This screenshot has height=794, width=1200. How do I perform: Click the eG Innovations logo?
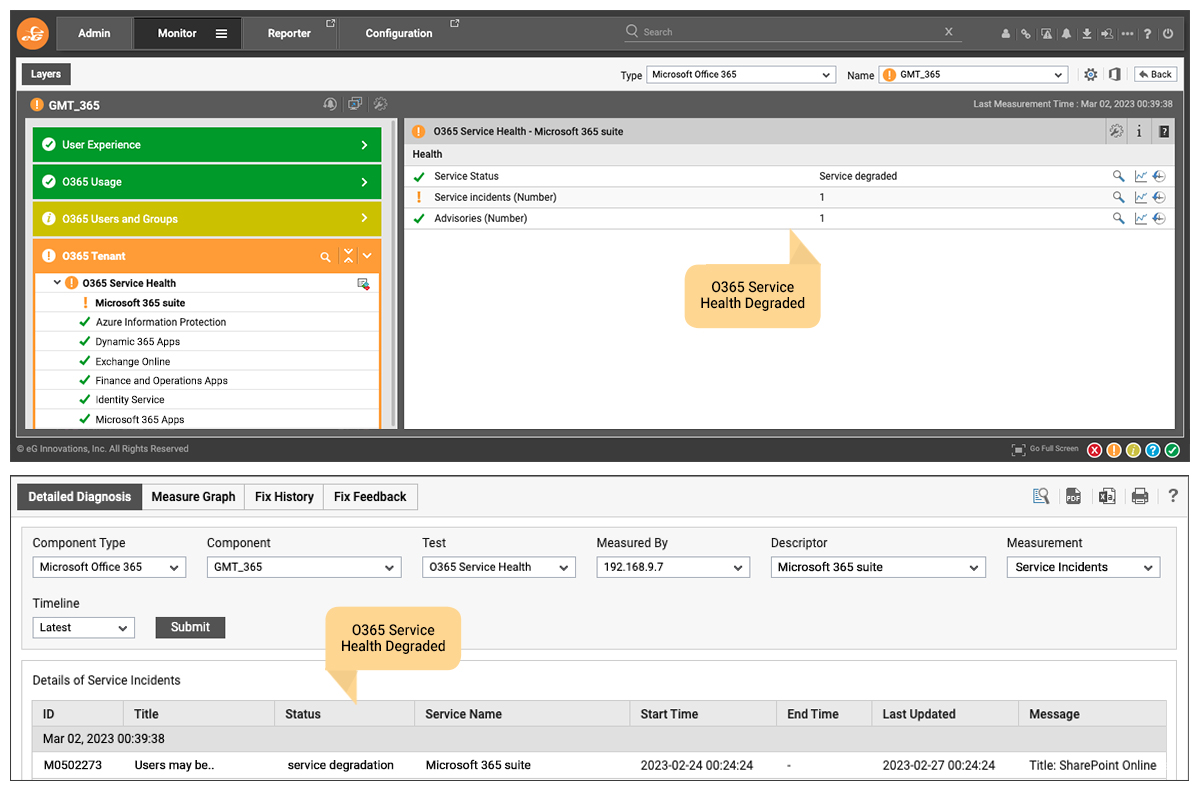(33, 34)
